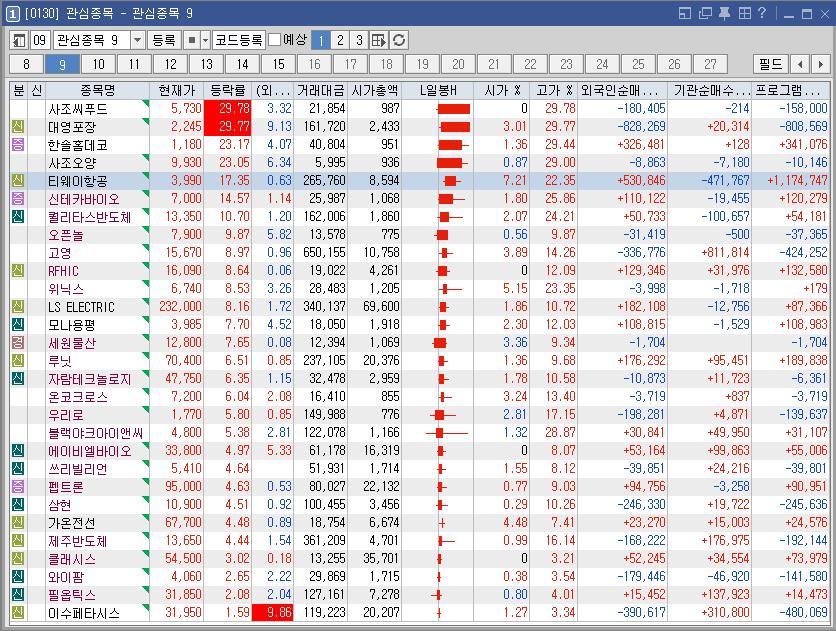Click the 신 badge next to 삼현
This screenshot has width=836, height=631.
coord(18,505)
